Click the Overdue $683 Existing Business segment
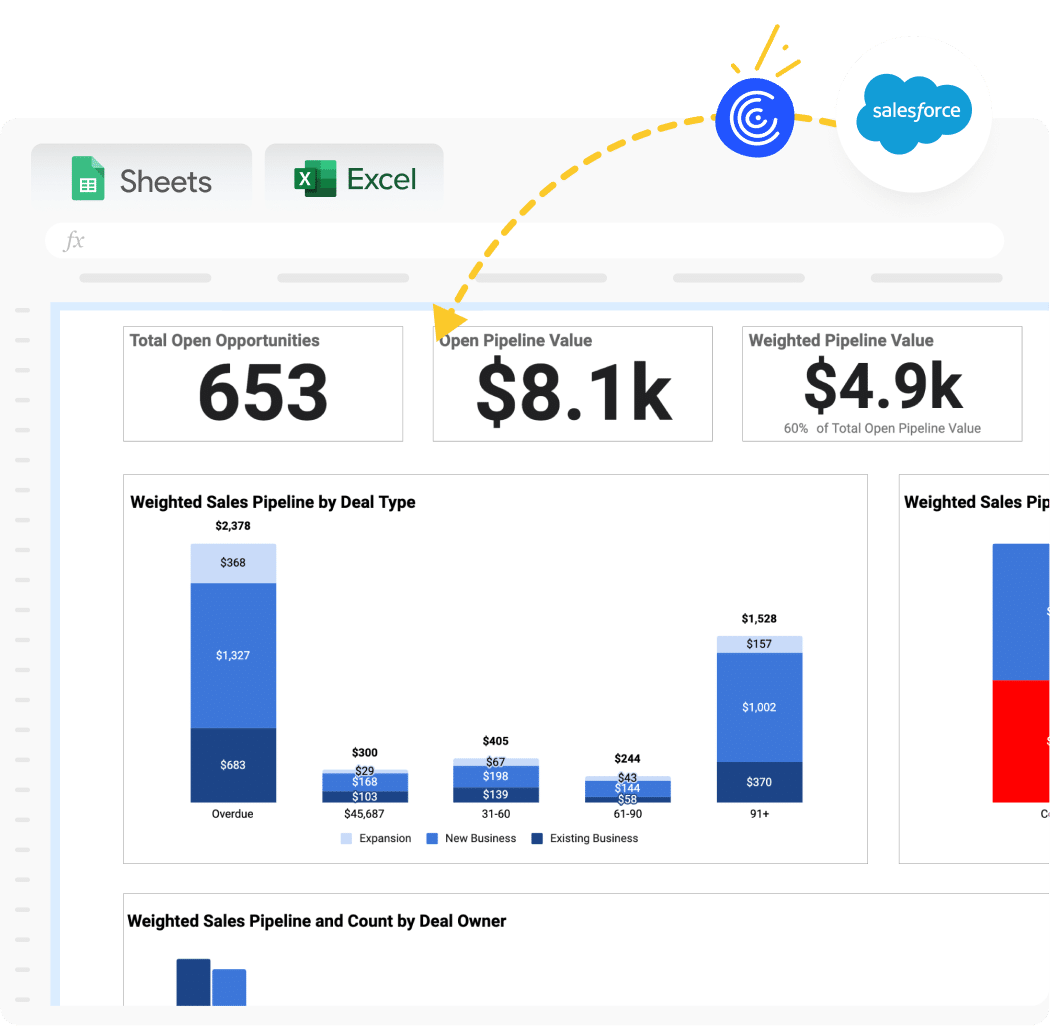This screenshot has width=1050, height=1026. (233, 765)
